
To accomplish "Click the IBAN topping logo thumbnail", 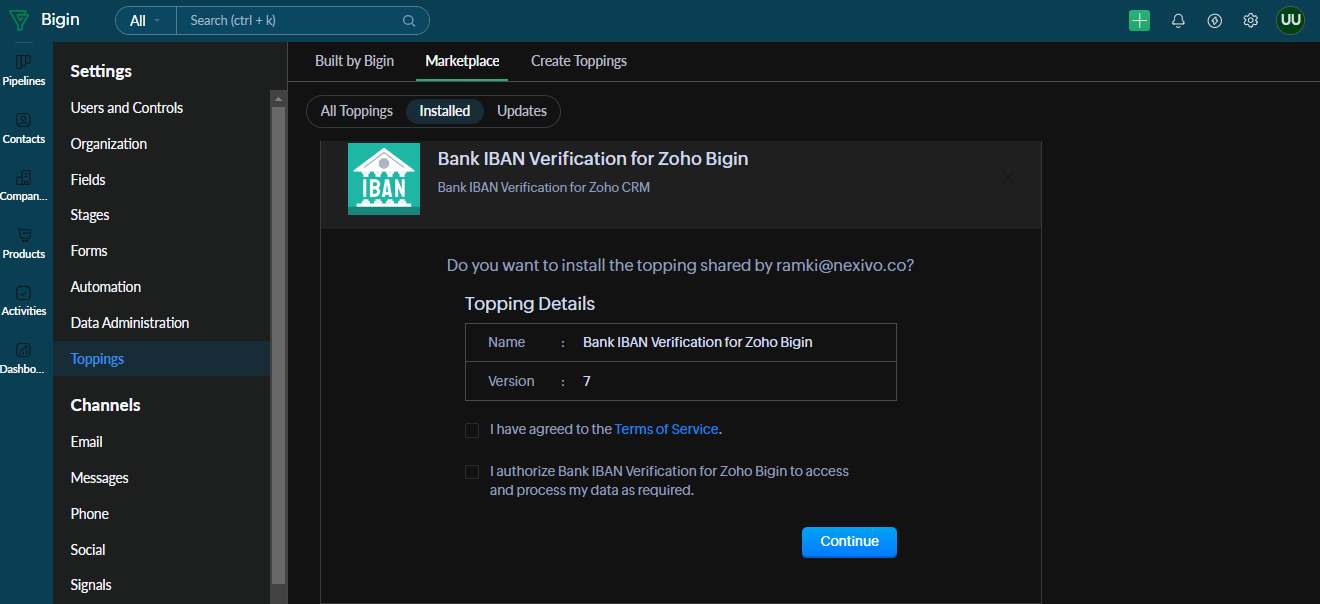I will 384,179.
